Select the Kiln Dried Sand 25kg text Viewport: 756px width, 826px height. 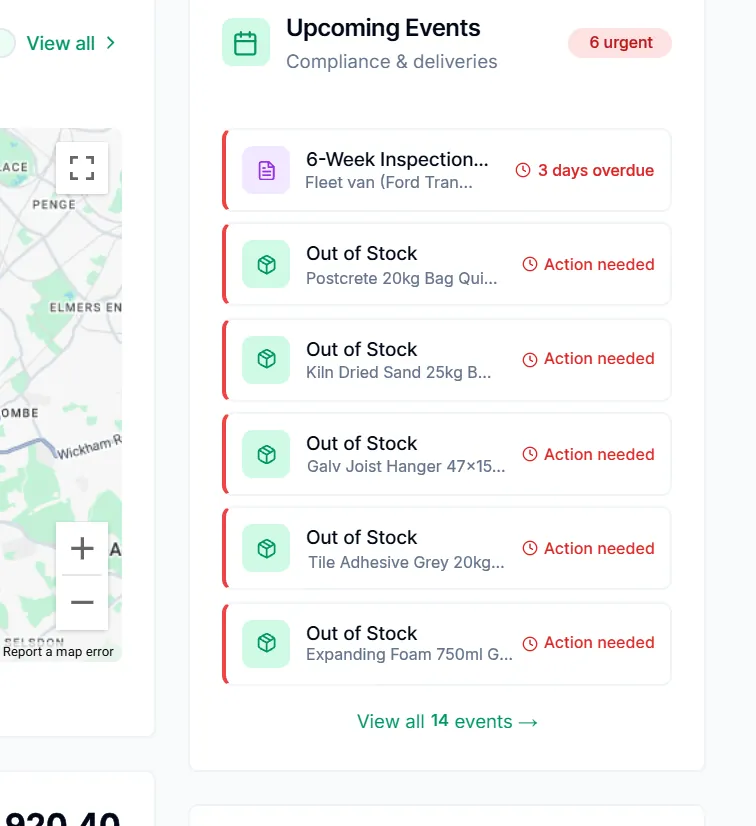tap(399, 372)
